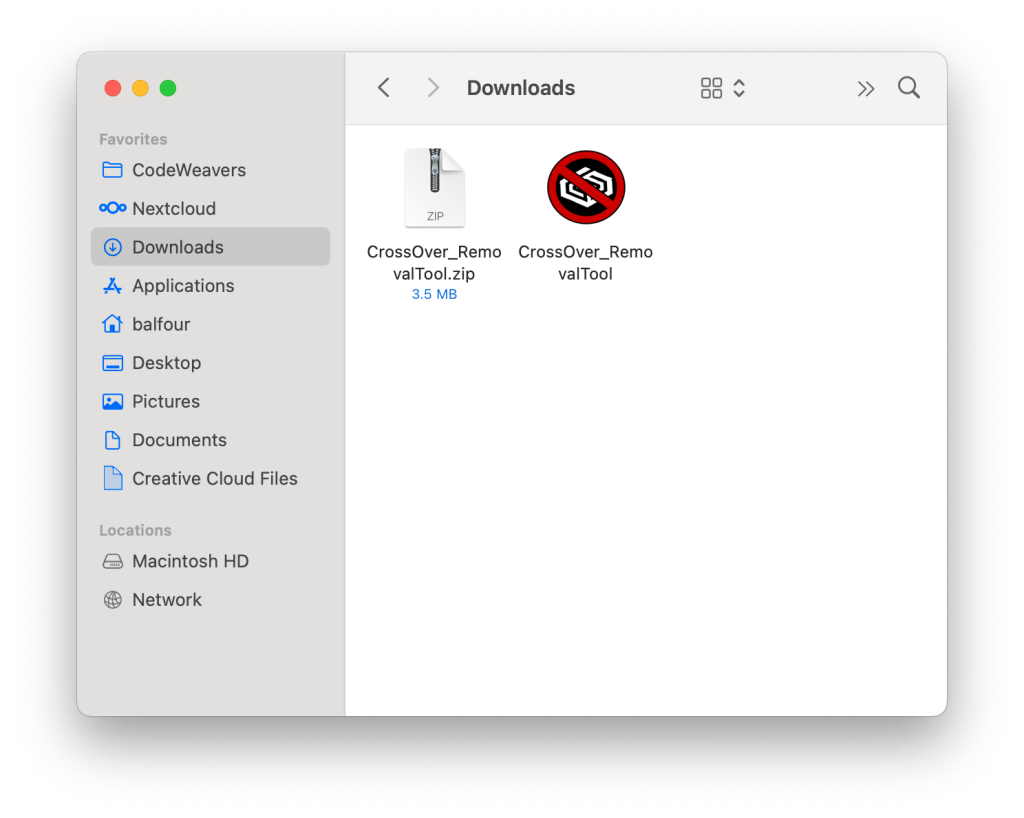Go to the Pictures folder
This screenshot has height=818, width=1024.
(x=165, y=401)
